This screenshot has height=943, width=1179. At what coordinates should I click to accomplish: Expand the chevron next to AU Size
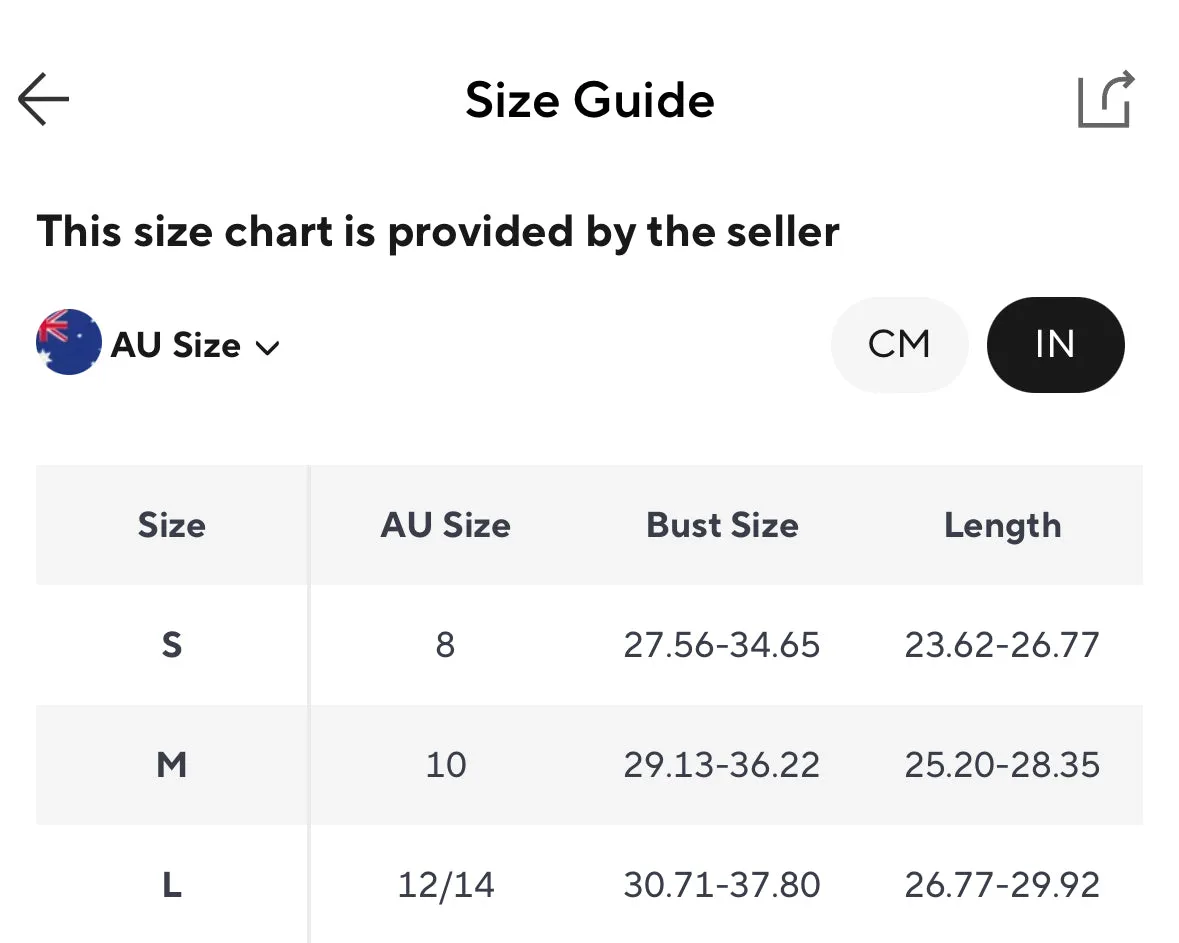(x=268, y=347)
